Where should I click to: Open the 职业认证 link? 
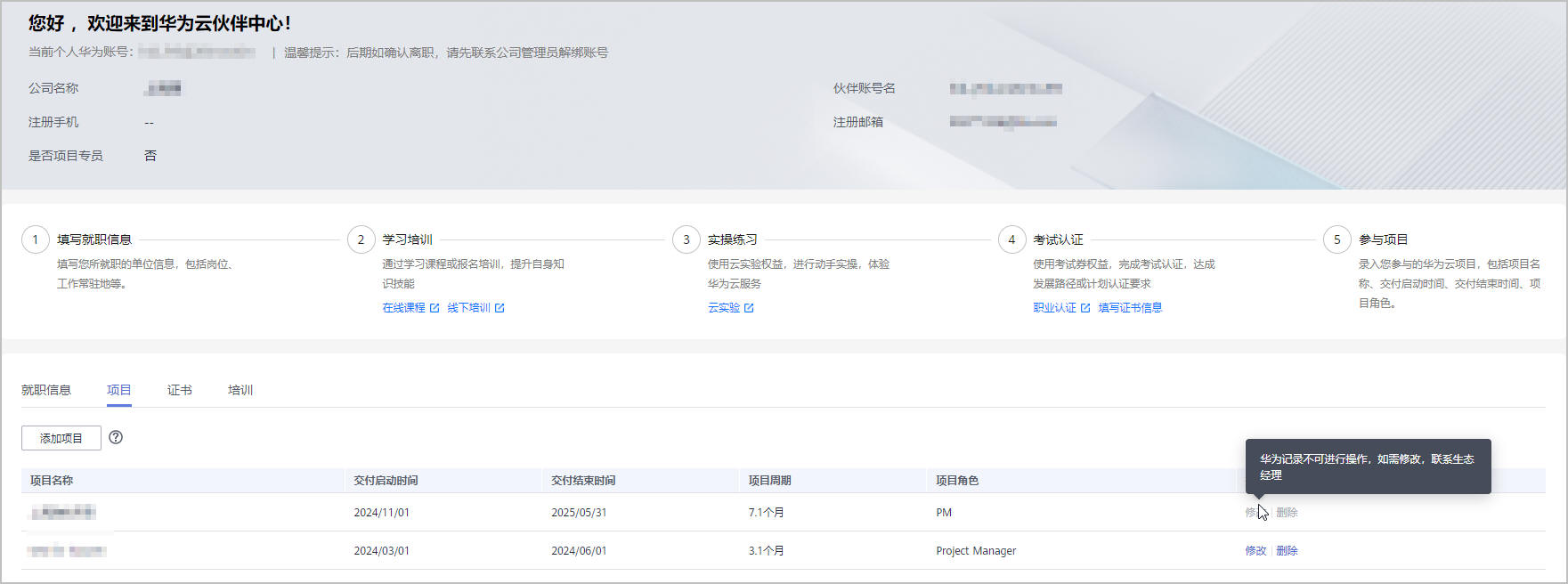pyautogui.click(x=1054, y=308)
